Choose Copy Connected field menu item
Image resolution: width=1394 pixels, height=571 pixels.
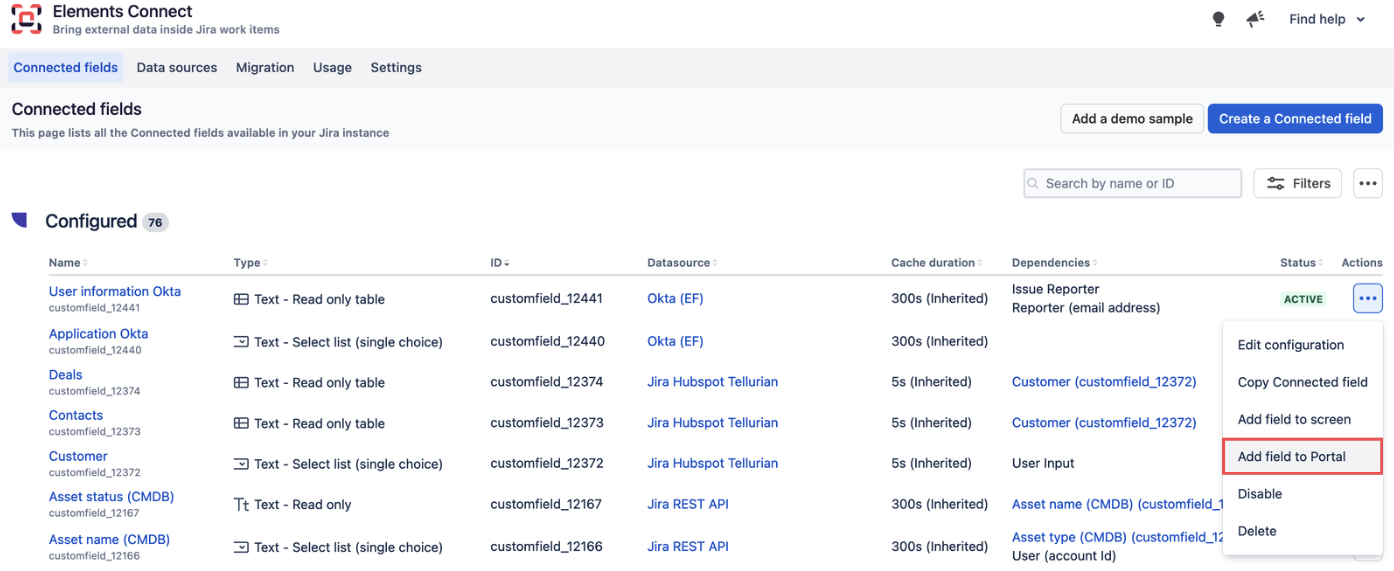coord(1302,382)
